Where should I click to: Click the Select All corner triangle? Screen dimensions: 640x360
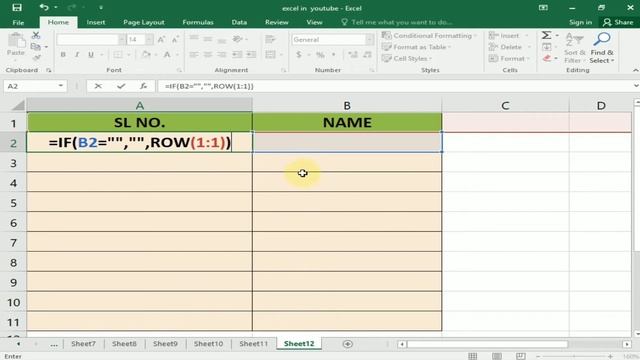click(x=18, y=106)
